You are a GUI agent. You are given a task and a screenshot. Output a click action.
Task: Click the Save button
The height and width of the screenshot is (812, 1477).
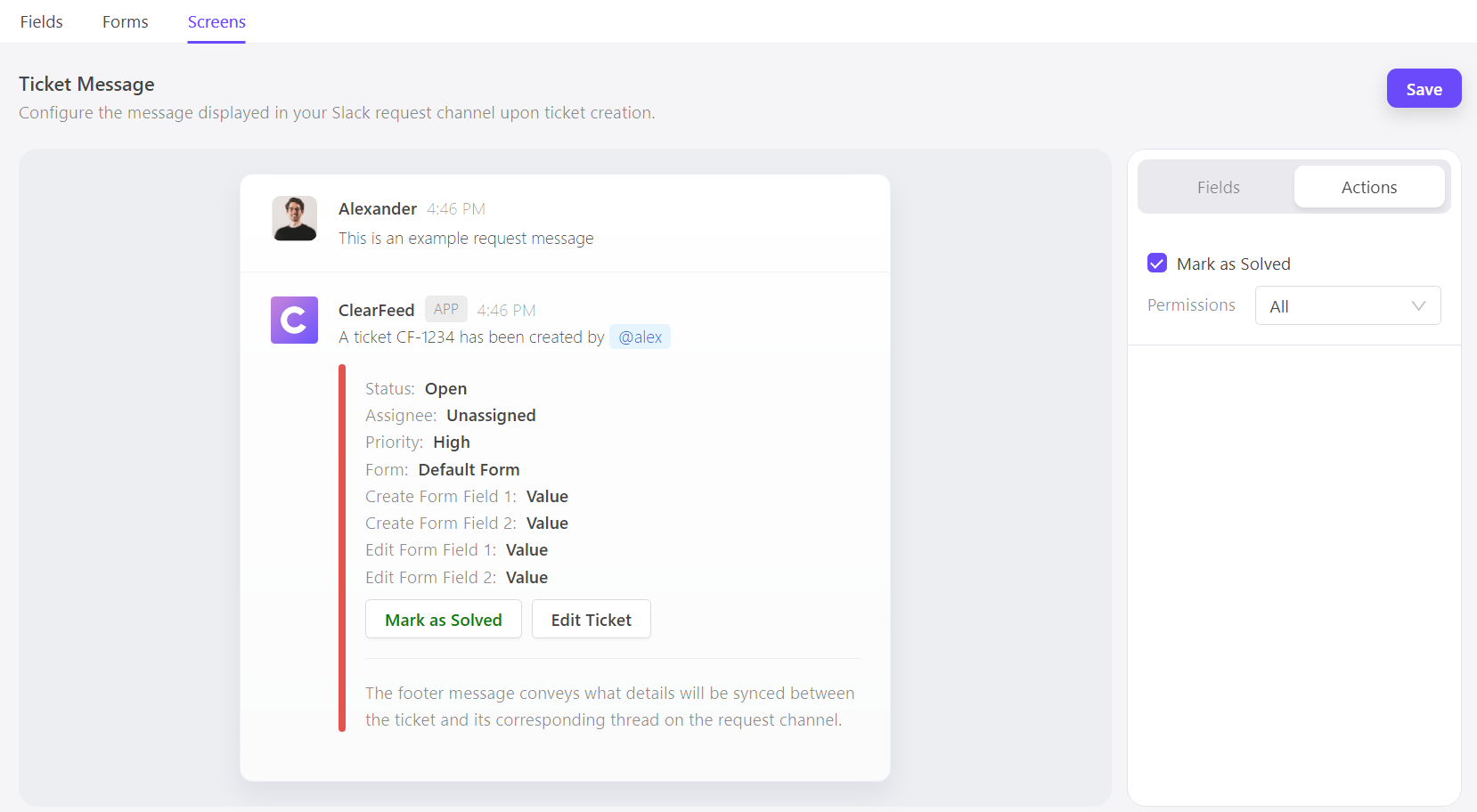[1424, 89]
